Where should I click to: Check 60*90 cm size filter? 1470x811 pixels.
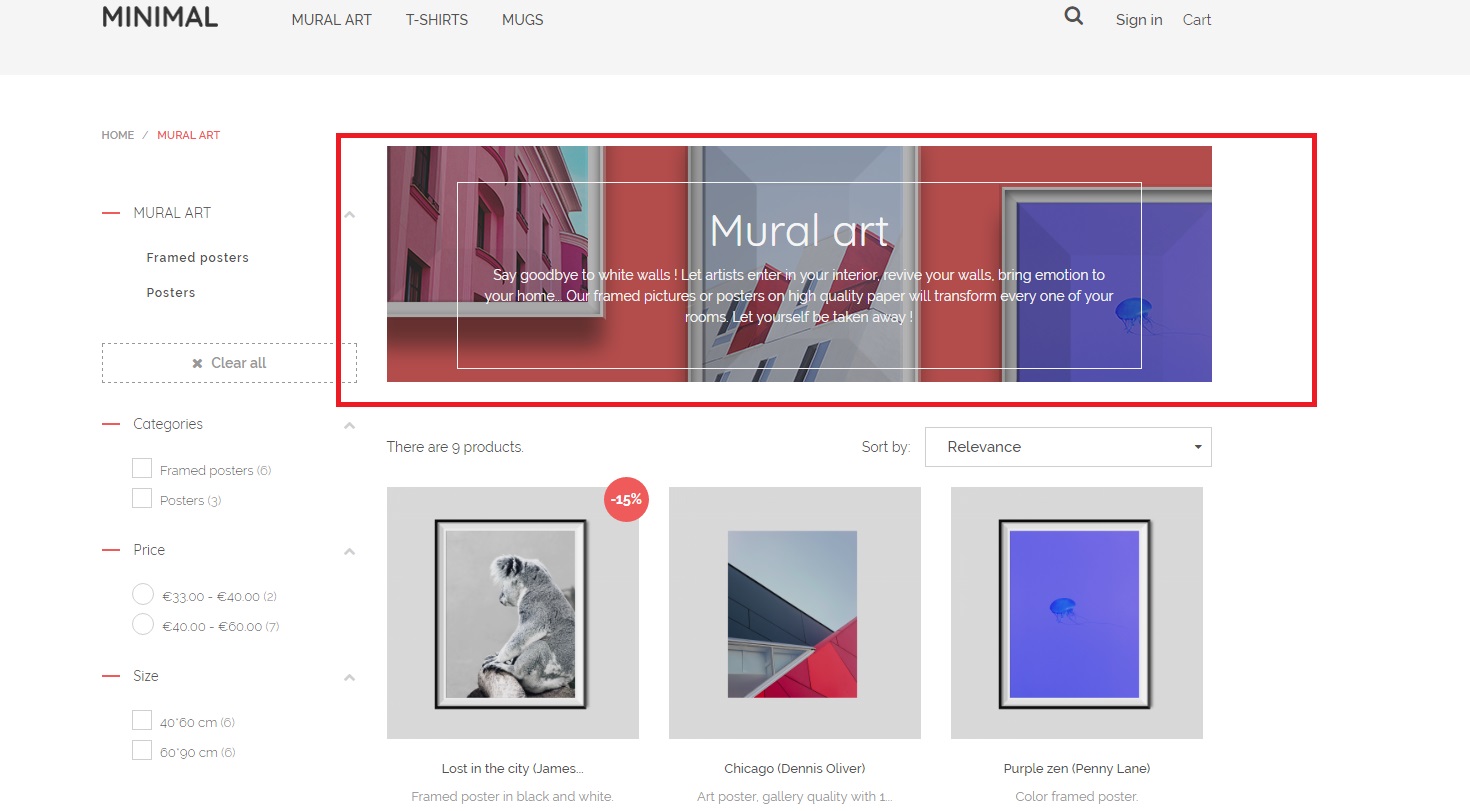click(x=142, y=750)
